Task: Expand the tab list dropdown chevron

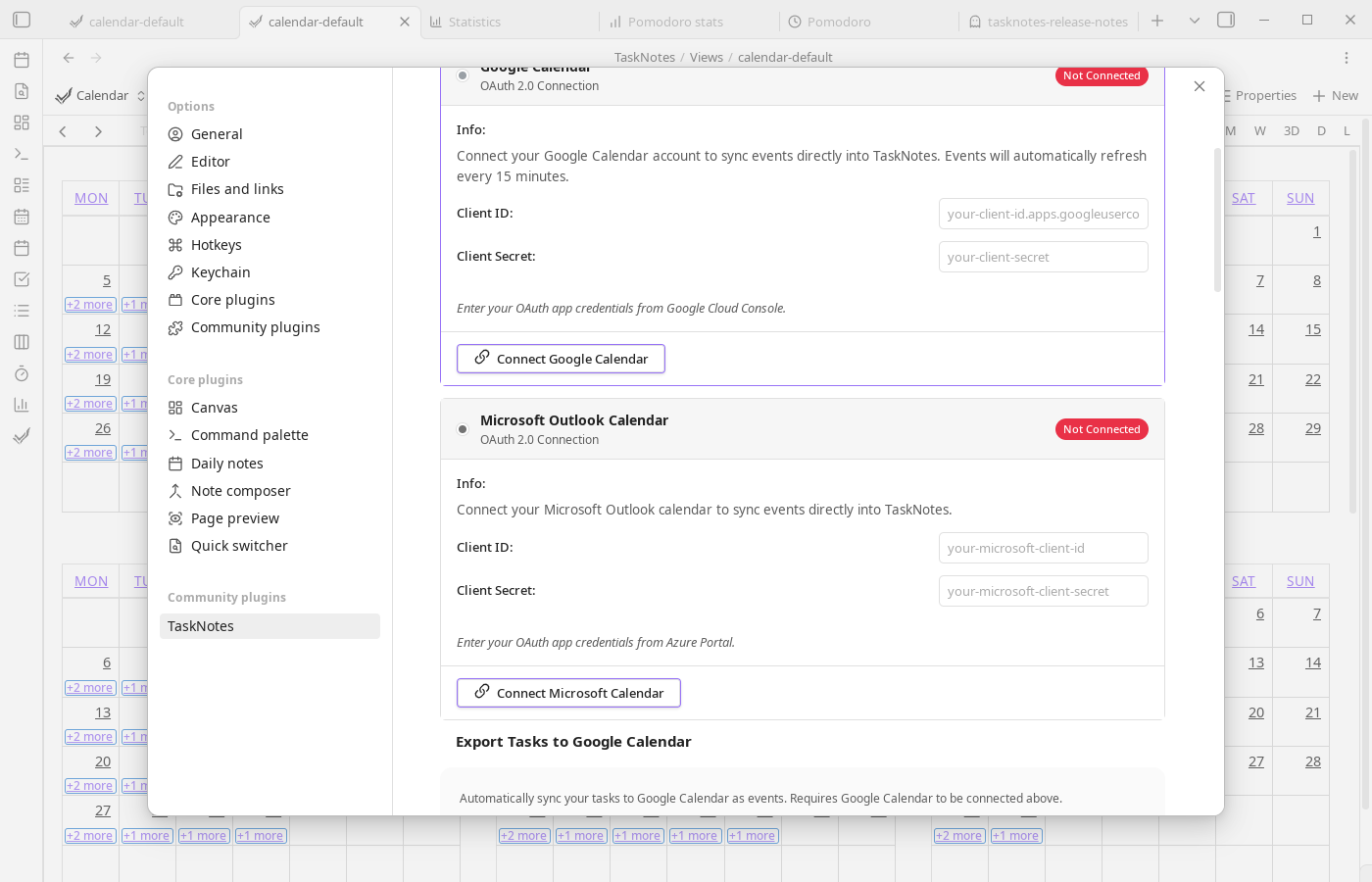Action: (x=1194, y=21)
